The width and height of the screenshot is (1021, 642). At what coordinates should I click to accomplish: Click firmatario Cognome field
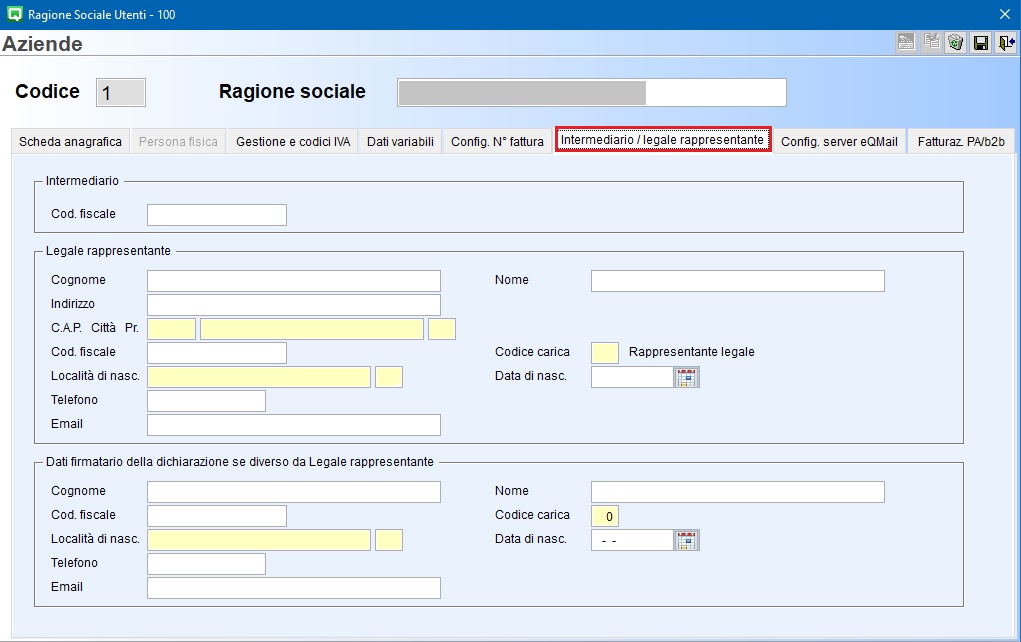pyautogui.click(x=294, y=492)
